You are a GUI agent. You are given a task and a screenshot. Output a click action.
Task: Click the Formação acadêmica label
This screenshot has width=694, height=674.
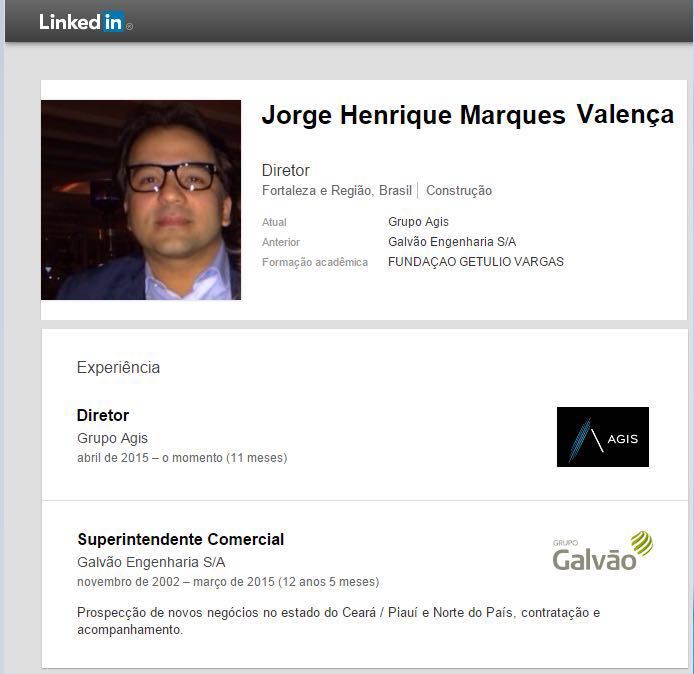(x=315, y=262)
